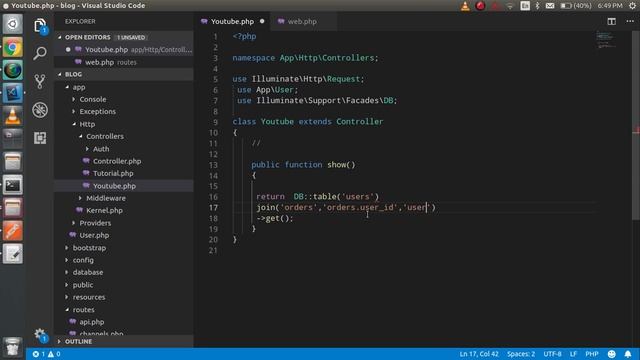Expand the config folder

click(x=83, y=260)
